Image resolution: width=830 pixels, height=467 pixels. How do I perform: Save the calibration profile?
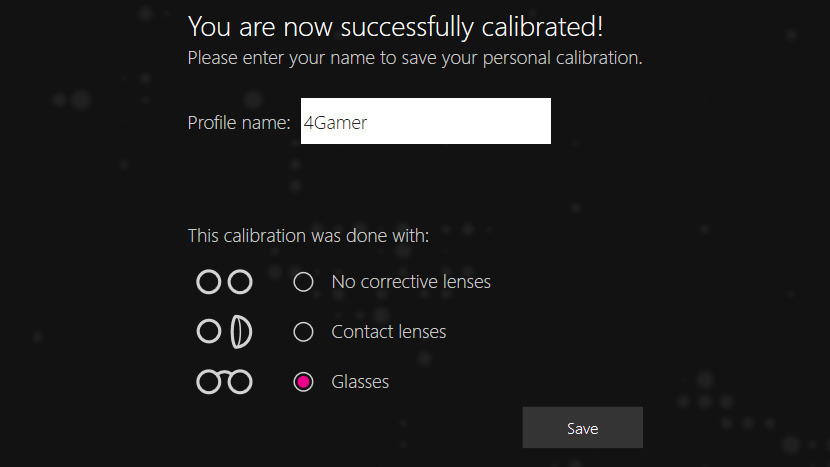coord(582,428)
